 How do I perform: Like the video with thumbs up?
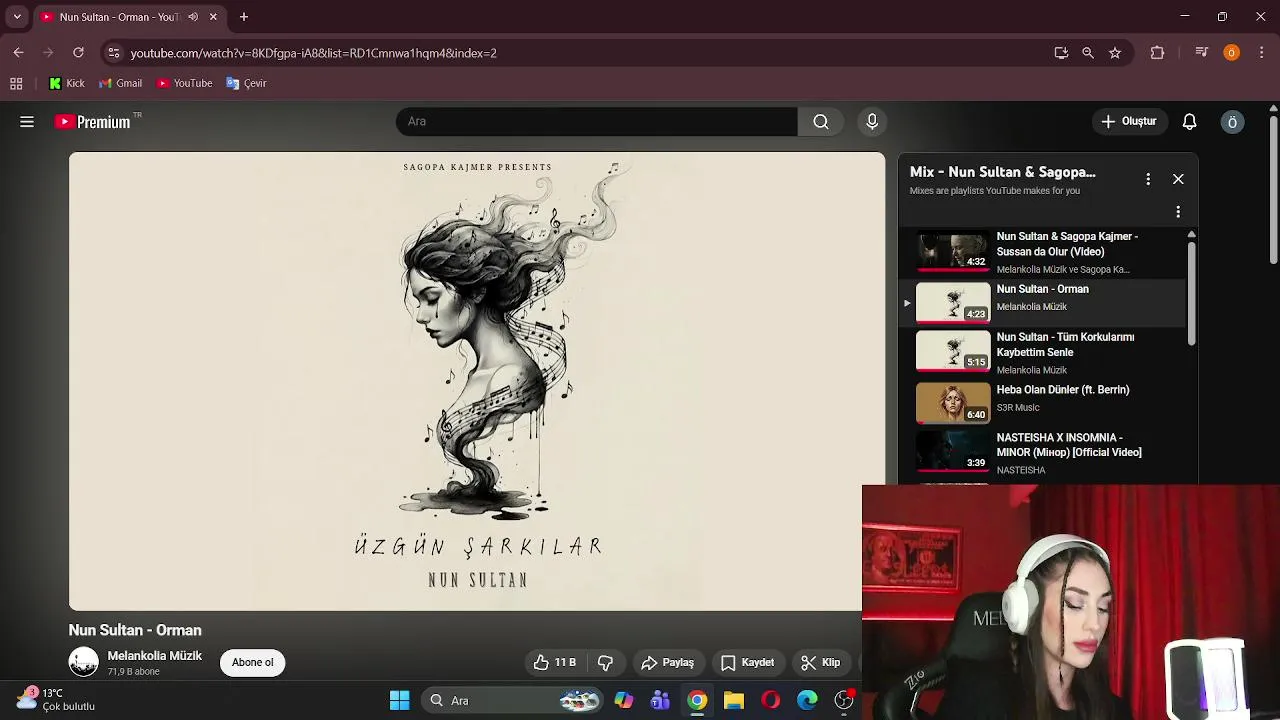tap(554, 662)
